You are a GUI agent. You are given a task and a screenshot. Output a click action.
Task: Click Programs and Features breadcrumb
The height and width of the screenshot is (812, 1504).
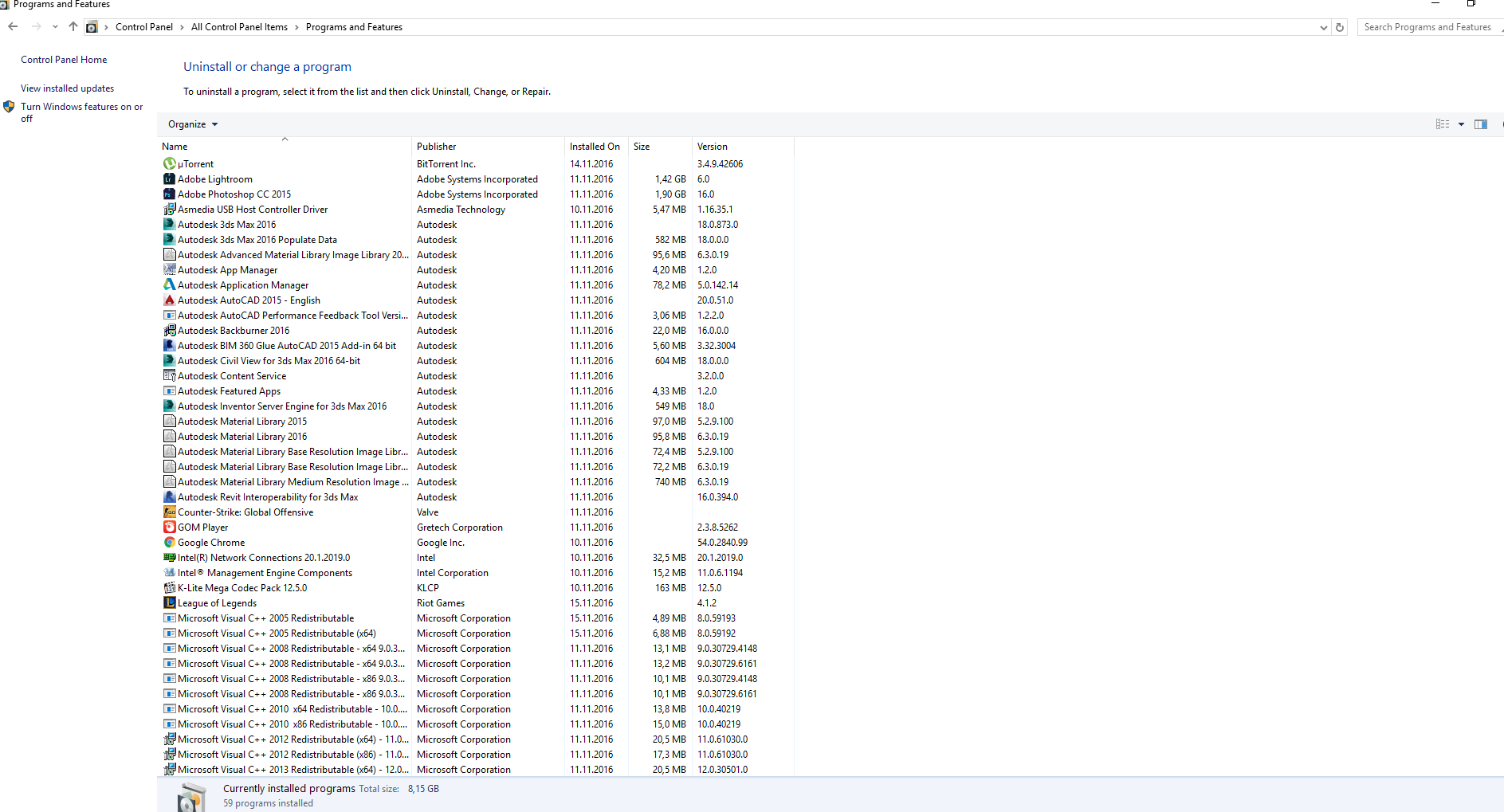354,27
